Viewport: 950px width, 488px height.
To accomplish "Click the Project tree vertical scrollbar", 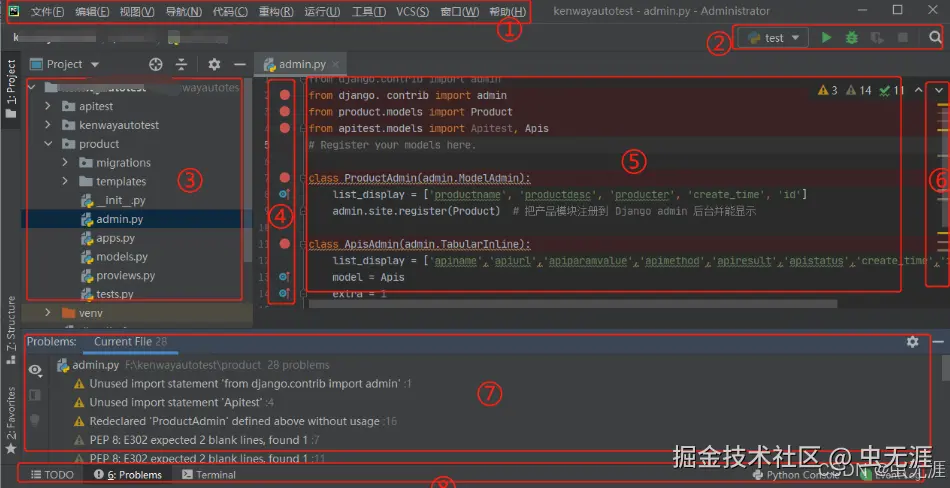I will click(x=248, y=170).
